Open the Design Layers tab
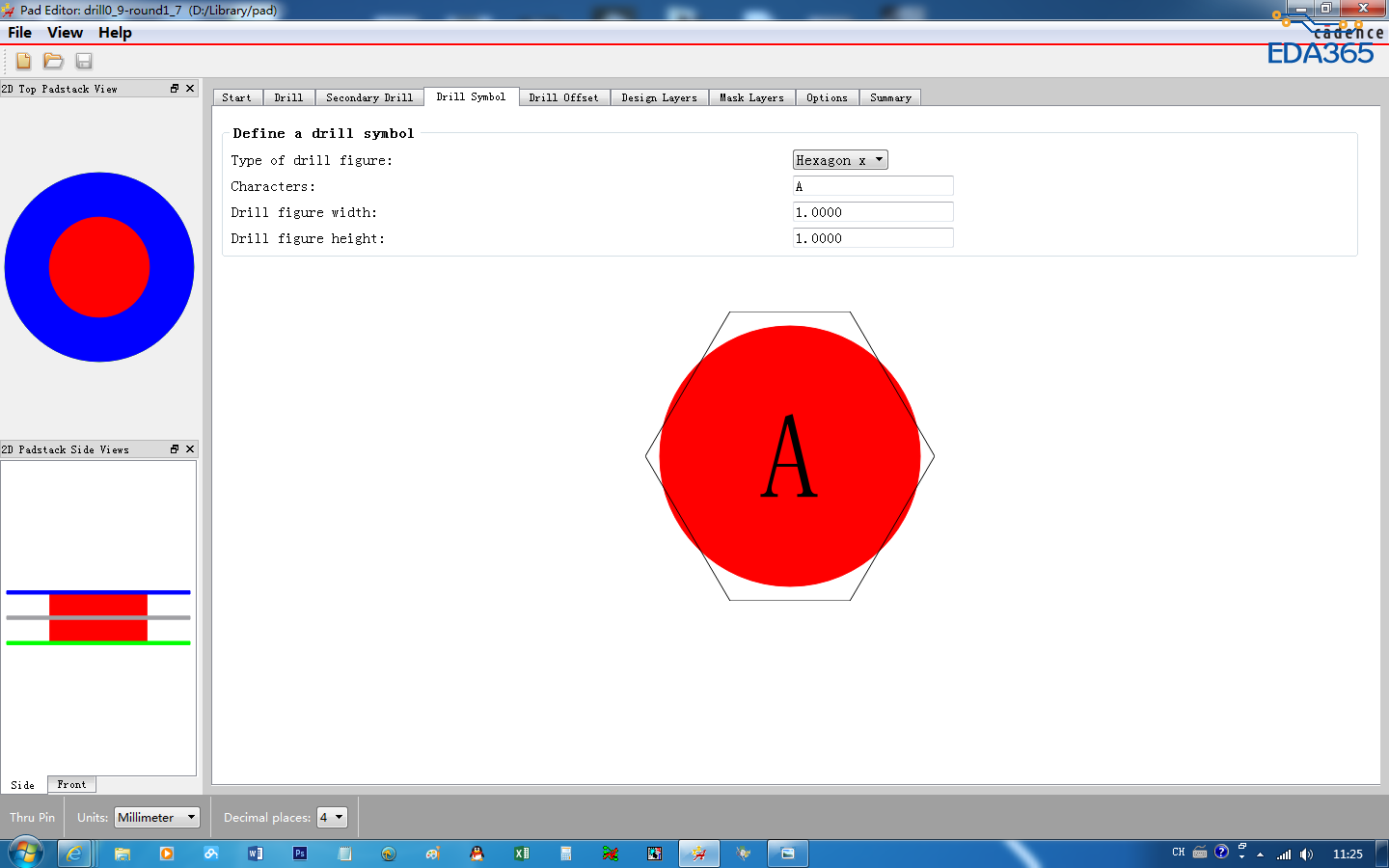 [659, 97]
